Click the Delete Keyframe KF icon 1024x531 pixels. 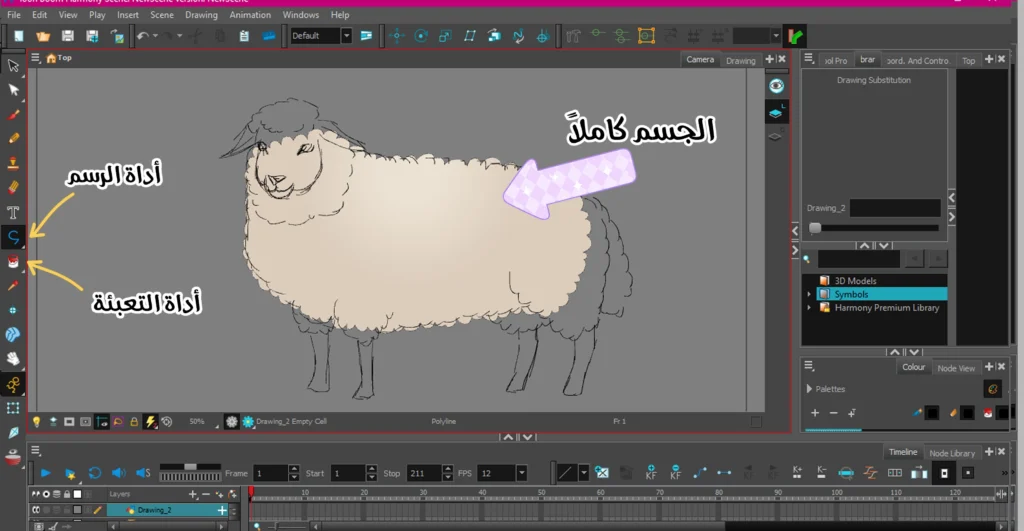[x=675, y=472]
